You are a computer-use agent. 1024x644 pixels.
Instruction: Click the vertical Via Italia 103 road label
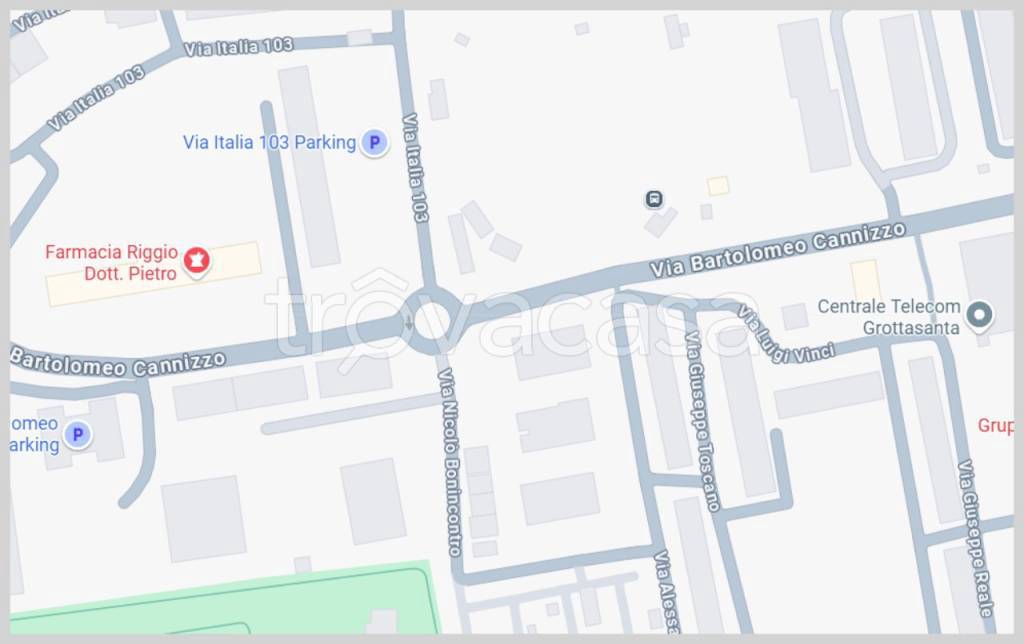click(x=415, y=167)
